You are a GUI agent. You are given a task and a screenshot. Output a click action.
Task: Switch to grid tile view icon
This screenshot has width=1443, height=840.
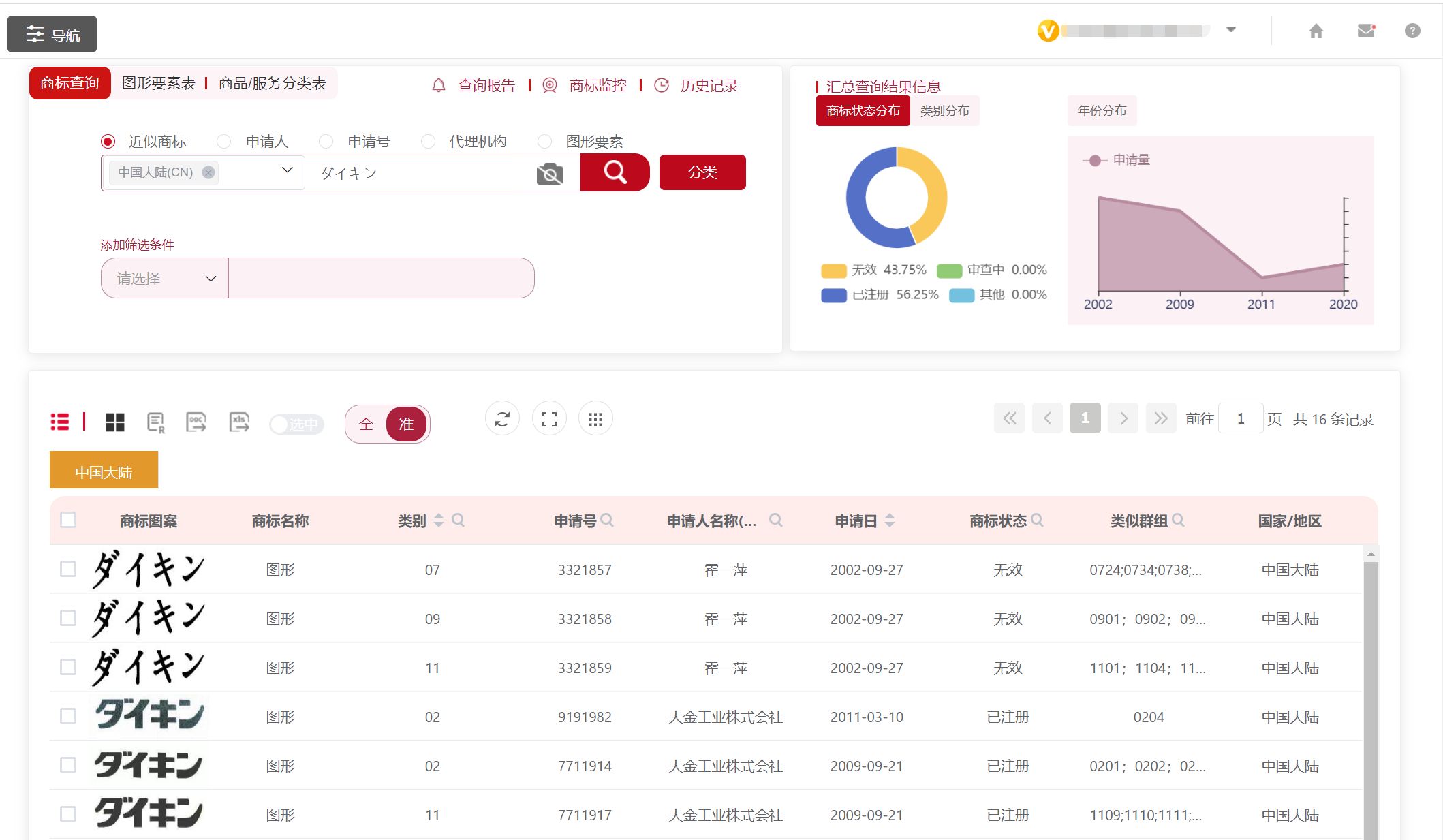tap(115, 422)
